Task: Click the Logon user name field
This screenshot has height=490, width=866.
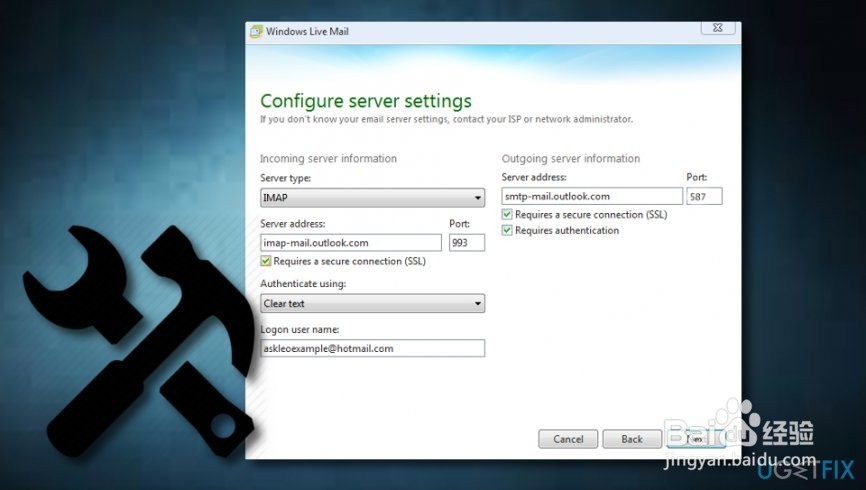Action: 372,349
